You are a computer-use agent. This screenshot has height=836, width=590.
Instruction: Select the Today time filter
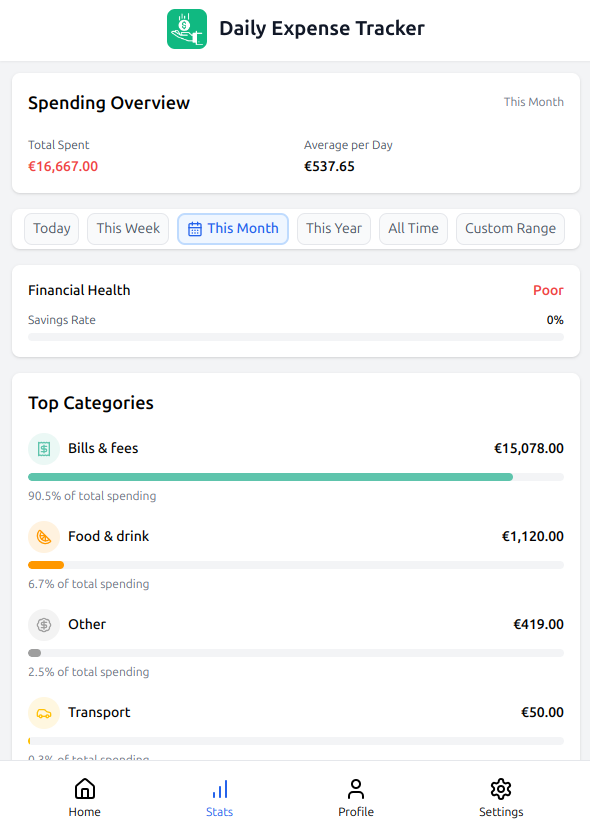pos(52,229)
